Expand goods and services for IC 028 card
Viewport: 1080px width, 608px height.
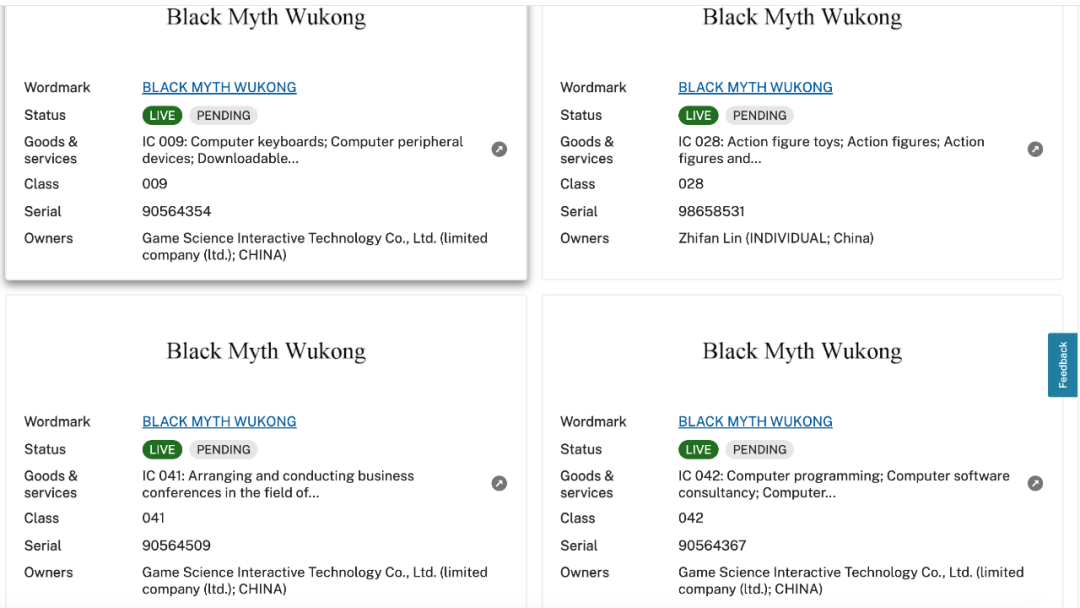pyautogui.click(x=1035, y=150)
